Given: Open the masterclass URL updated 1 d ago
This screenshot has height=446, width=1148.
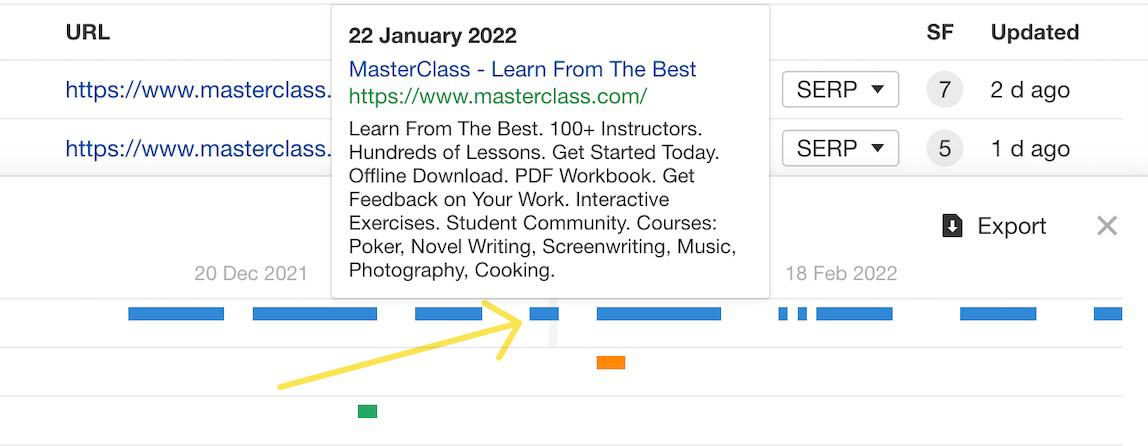Looking at the screenshot, I should [198, 149].
